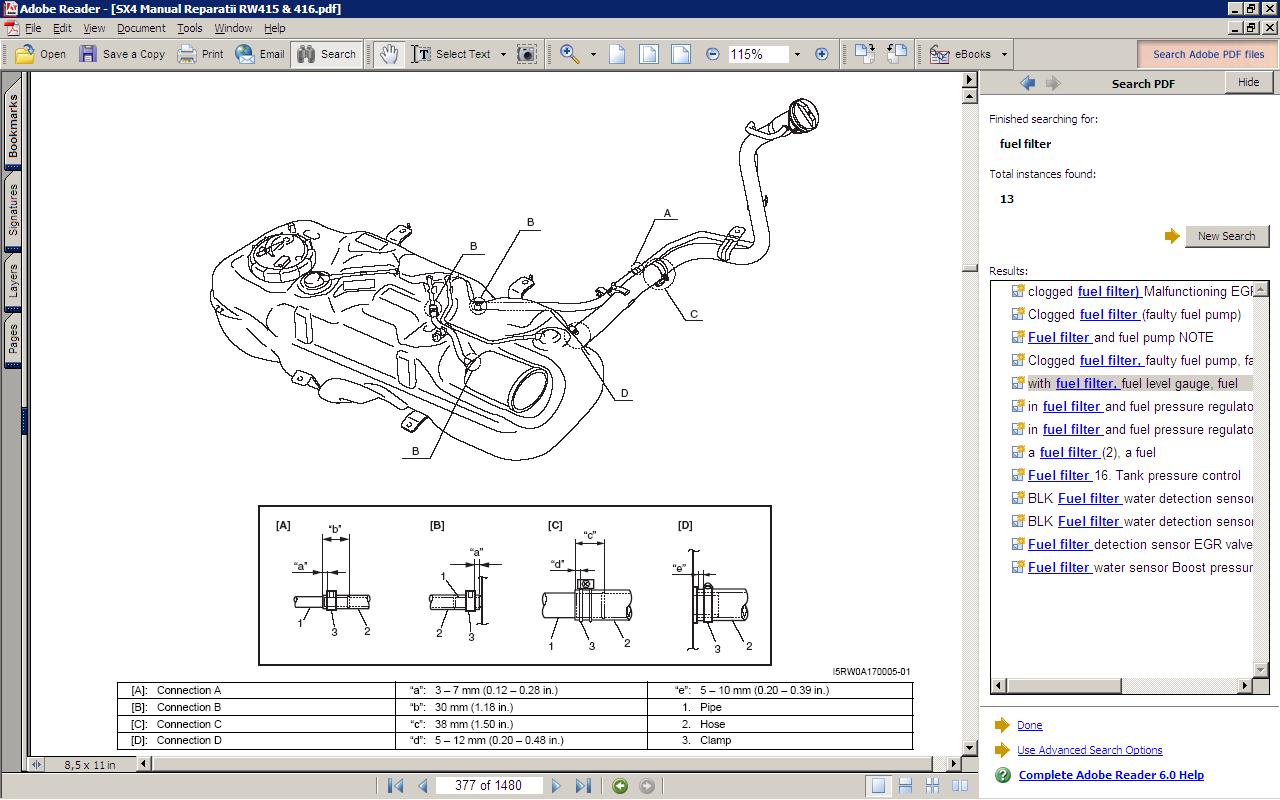Go to Last Page button
Viewport: 1280px width, 800px height.
pyautogui.click(x=584, y=786)
